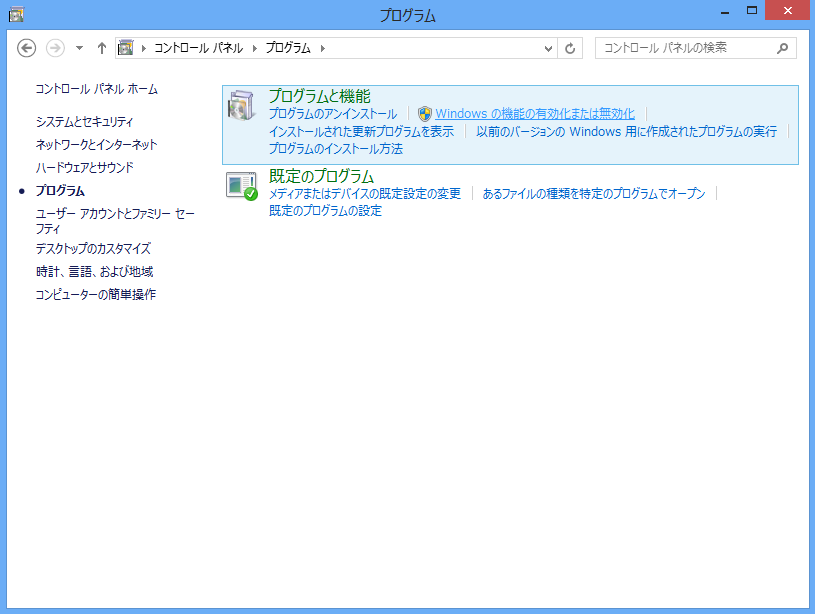
Task: Open ユーザー アカウントとファミリー セーフティ category
Action: point(115,221)
